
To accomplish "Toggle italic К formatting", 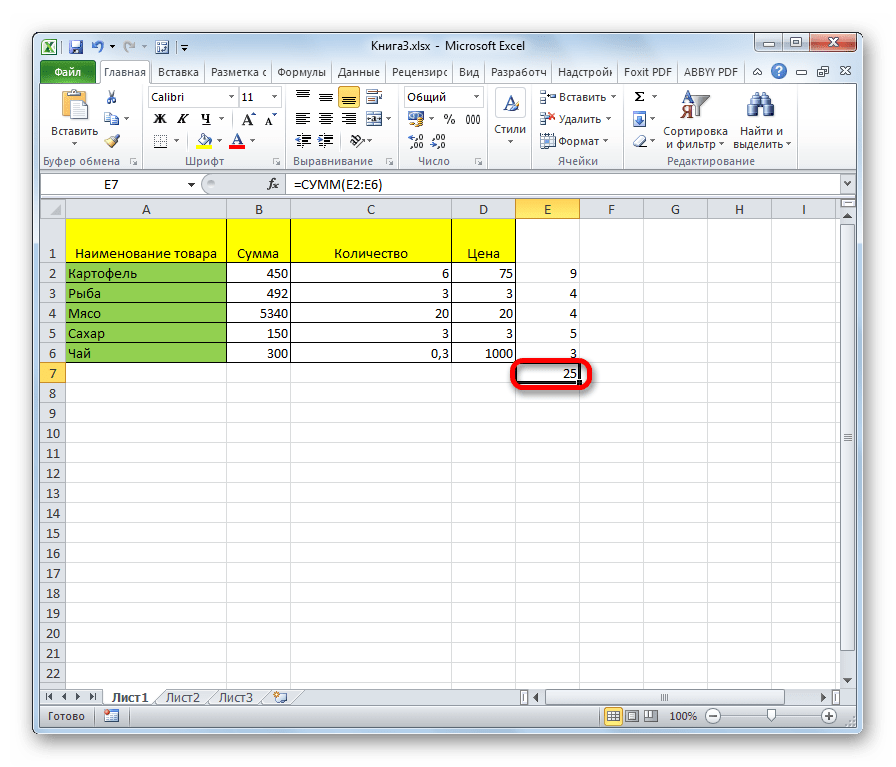I will click(179, 119).
